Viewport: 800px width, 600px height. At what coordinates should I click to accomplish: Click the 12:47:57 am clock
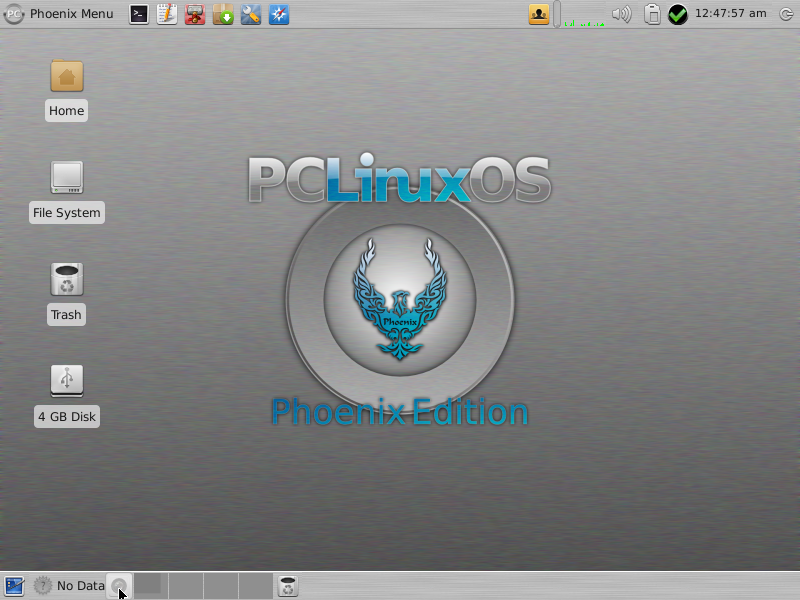point(731,14)
